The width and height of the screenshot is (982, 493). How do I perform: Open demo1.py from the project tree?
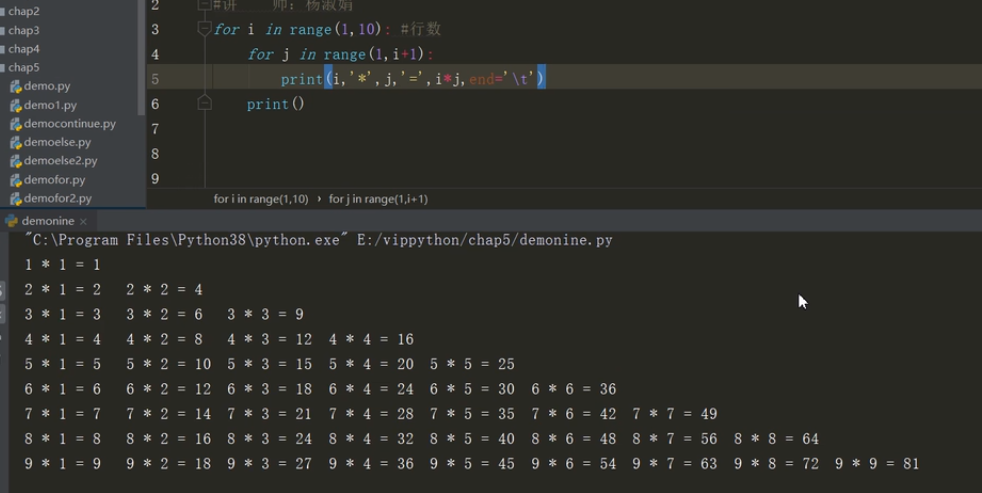pyautogui.click(x=50, y=105)
